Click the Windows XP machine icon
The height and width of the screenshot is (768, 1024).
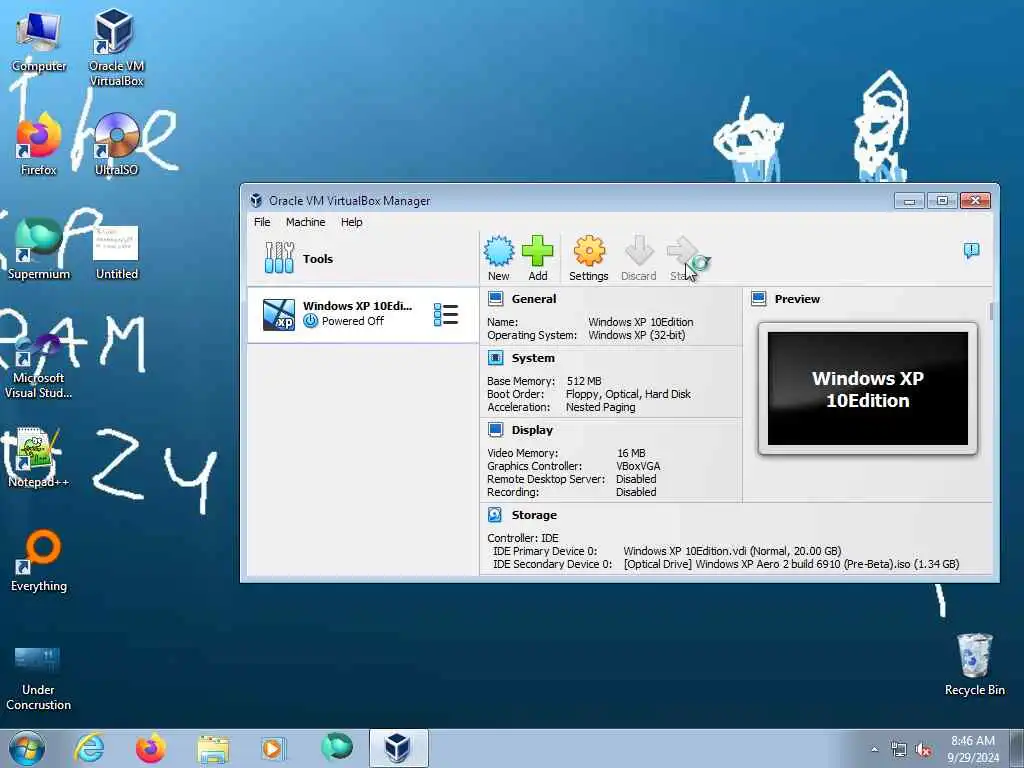(x=279, y=314)
